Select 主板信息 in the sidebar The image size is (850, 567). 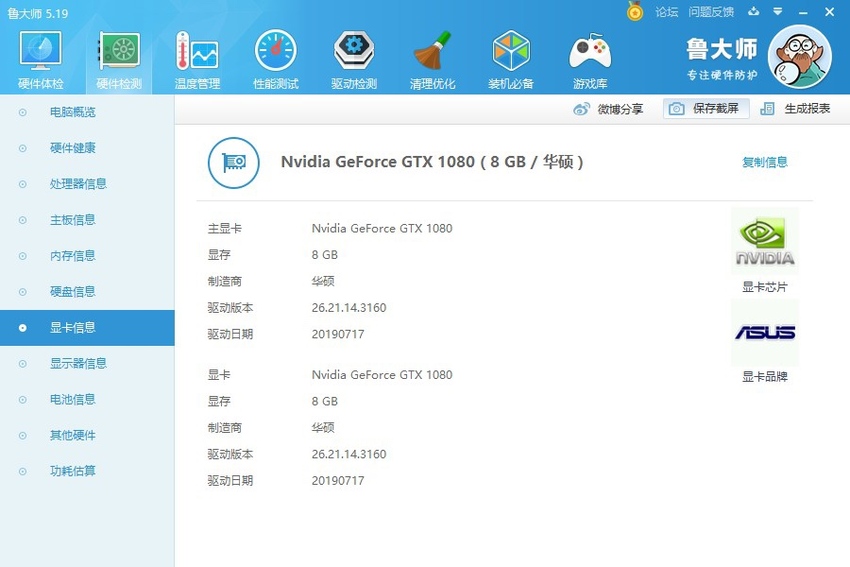click(x=87, y=220)
